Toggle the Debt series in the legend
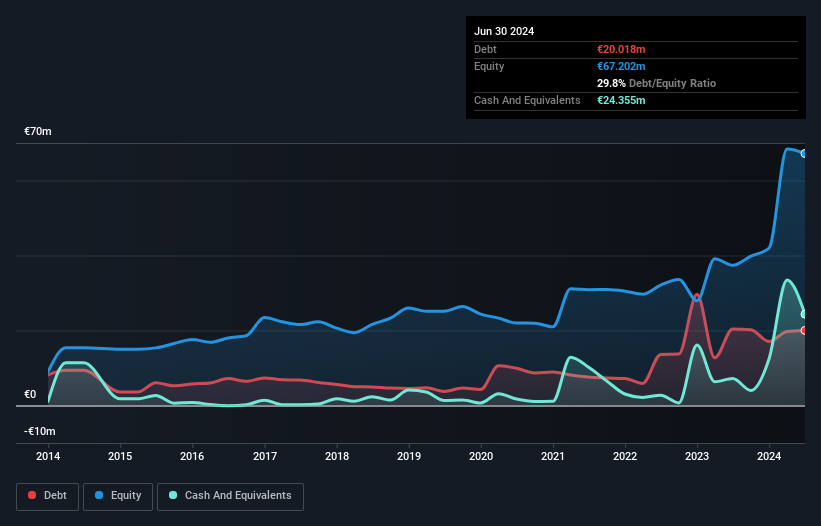Image resolution: width=821 pixels, height=526 pixels. point(46,495)
